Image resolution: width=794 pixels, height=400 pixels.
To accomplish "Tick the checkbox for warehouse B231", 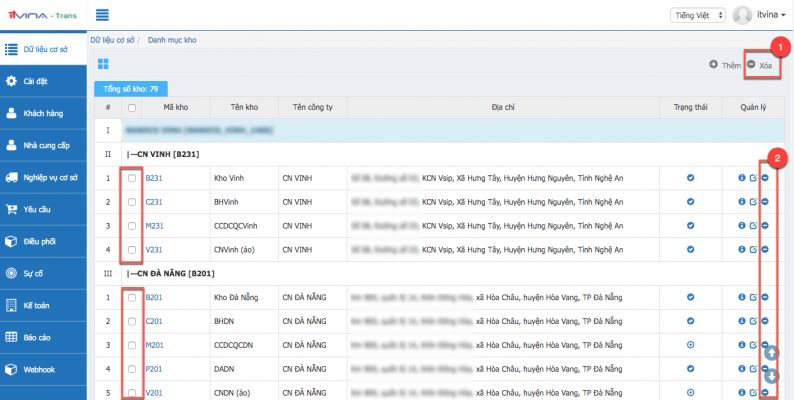I will 132,178.
